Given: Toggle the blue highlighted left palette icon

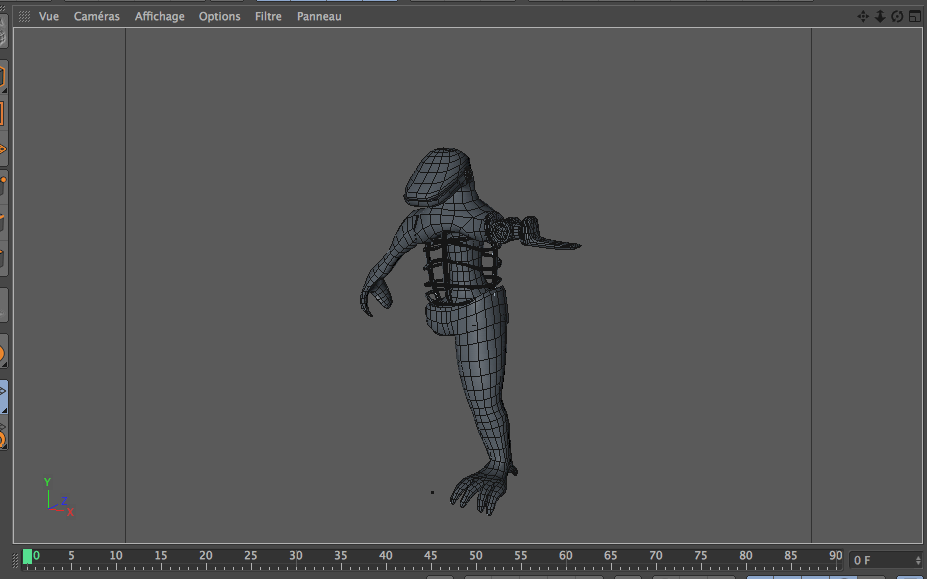Looking at the screenshot, I should coord(3,397).
